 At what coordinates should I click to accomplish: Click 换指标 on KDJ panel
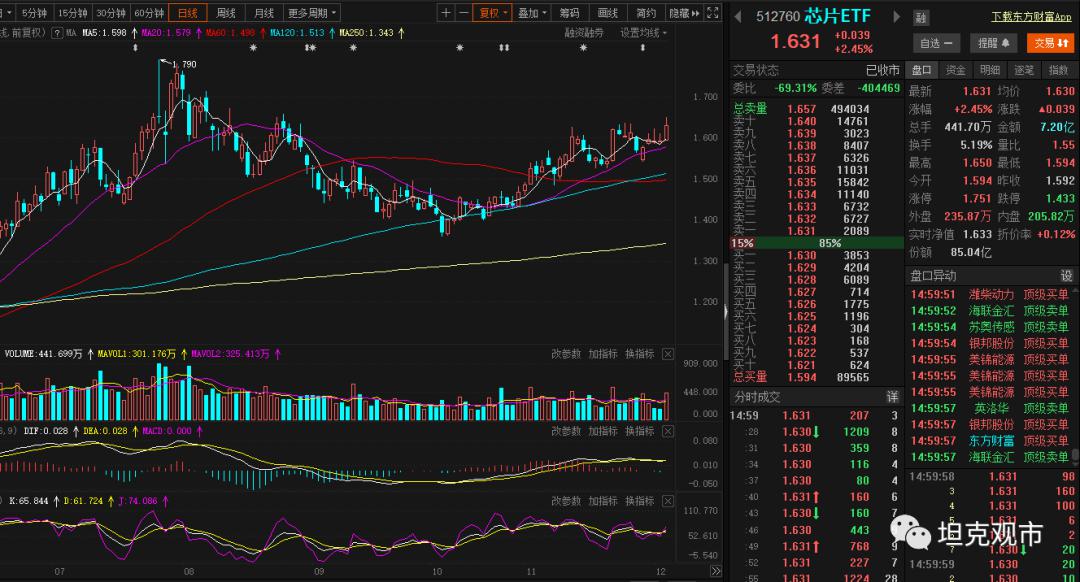[x=639, y=501]
